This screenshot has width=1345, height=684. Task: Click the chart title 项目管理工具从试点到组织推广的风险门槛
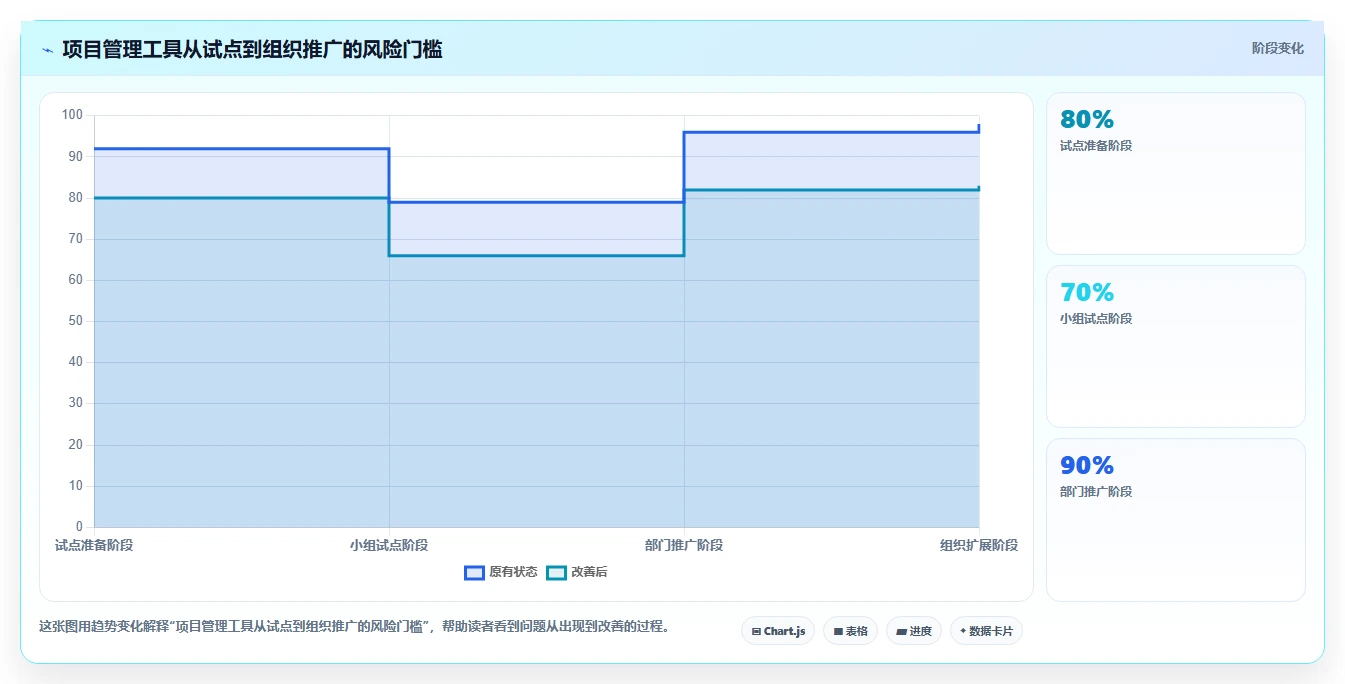(x=252, y=49)
